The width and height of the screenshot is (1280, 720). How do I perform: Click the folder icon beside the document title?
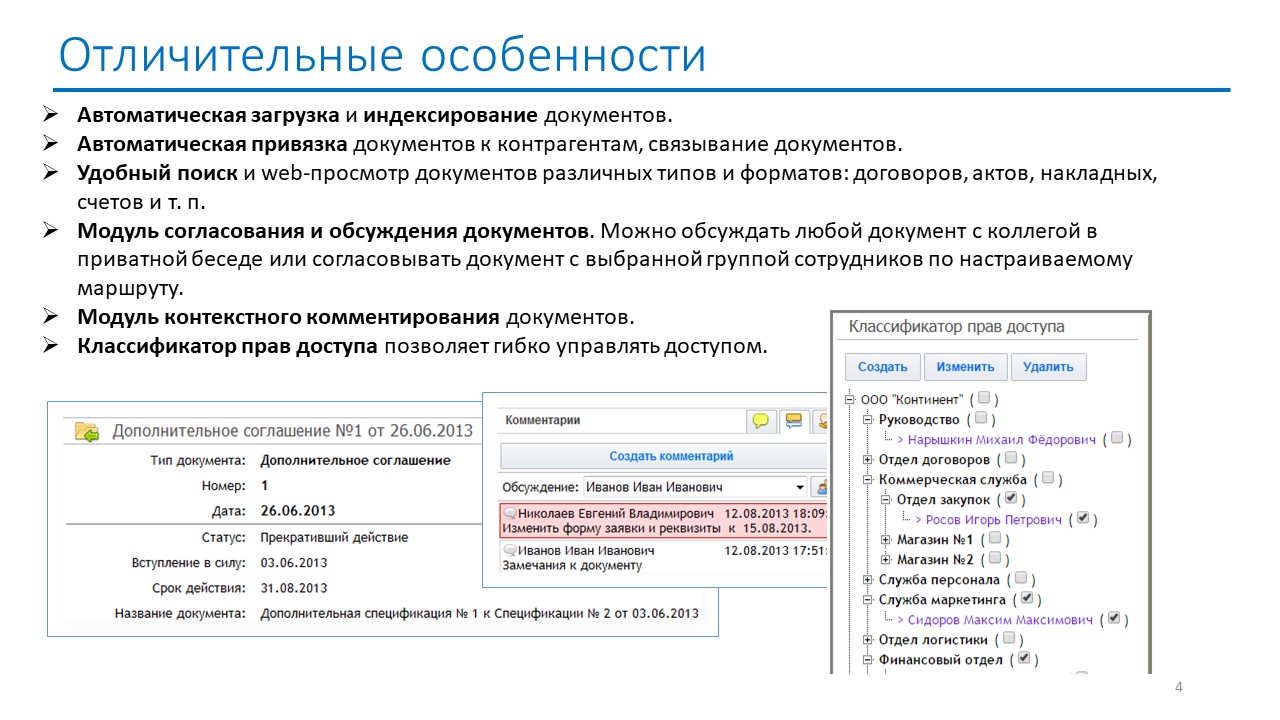pyautogui.click(x=87, y=432)
